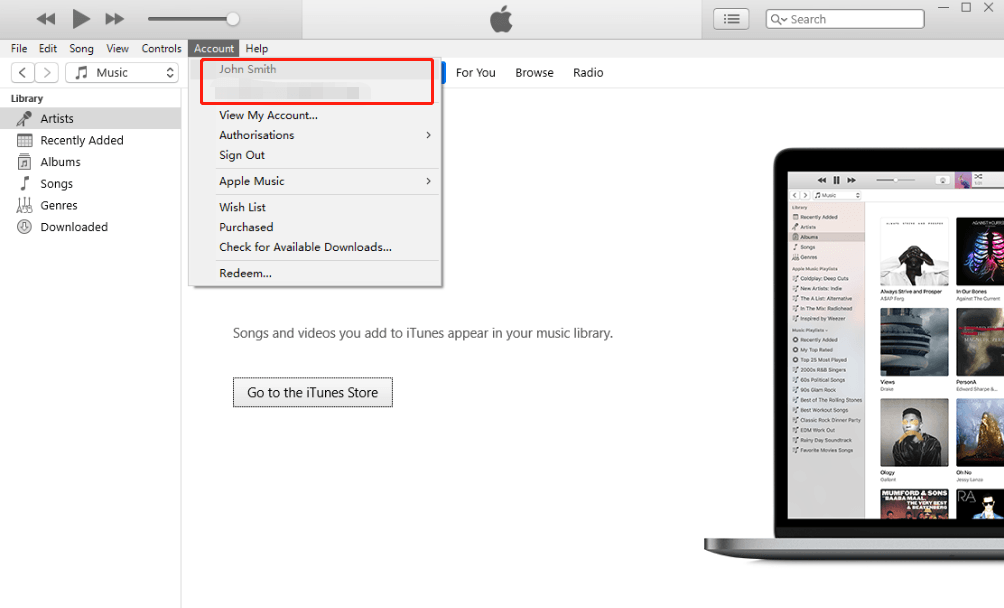The image size is (1004, 608).
Task: Click the Search field
Action: 845,19
